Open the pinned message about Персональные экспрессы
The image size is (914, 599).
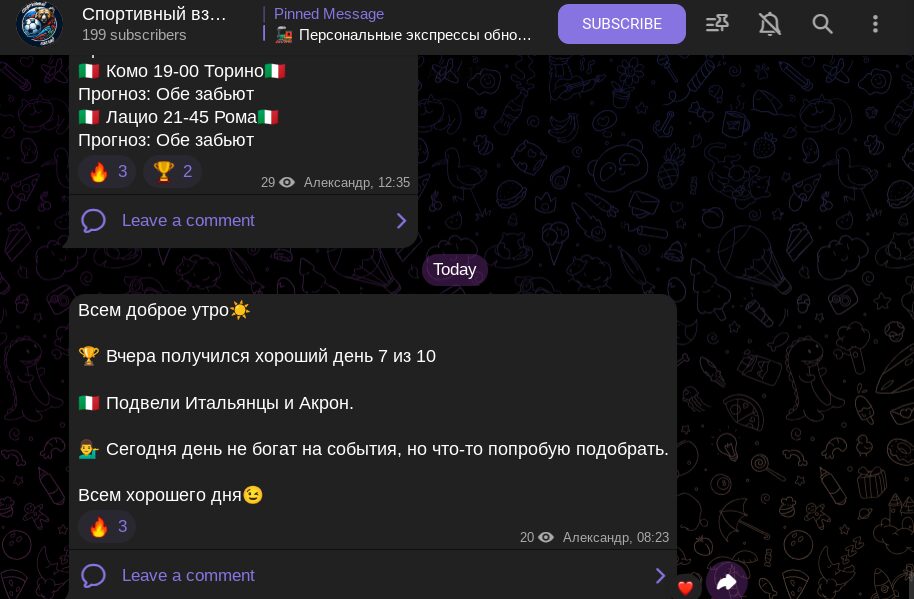point(402,24)
